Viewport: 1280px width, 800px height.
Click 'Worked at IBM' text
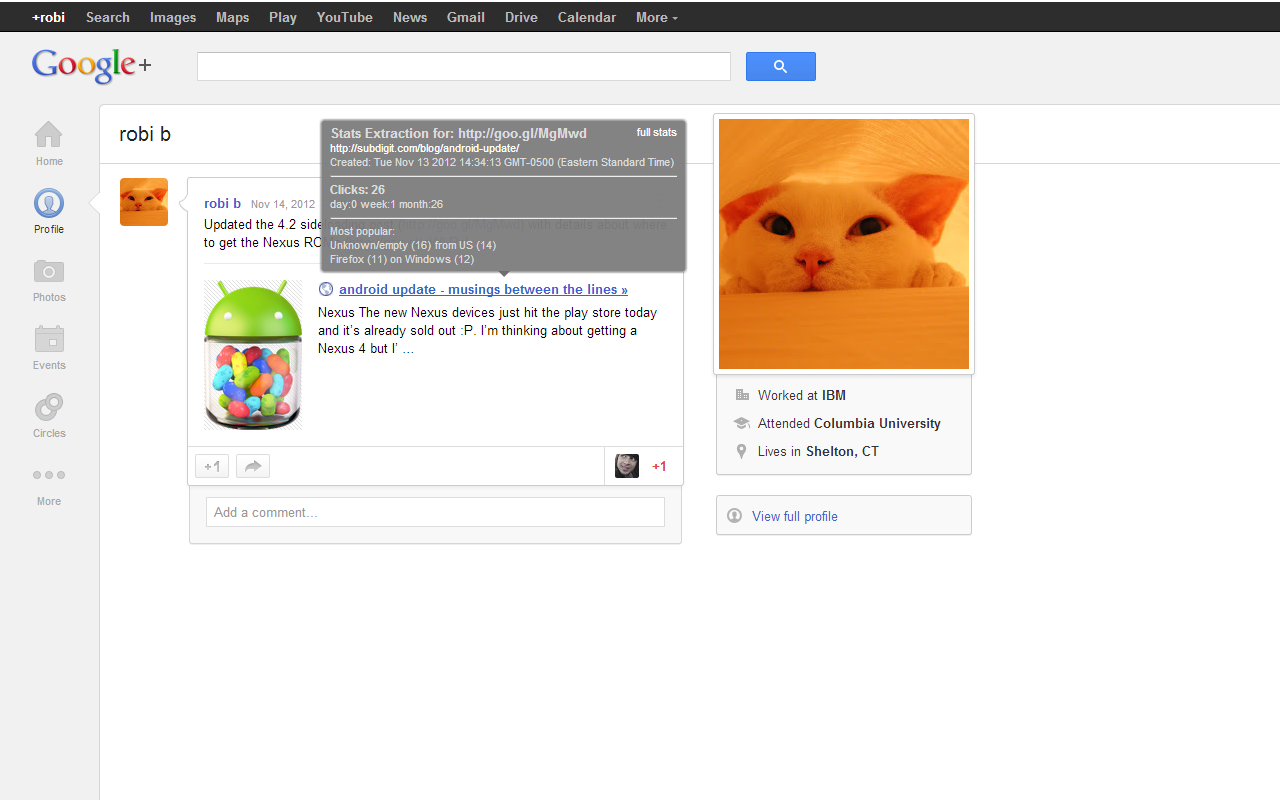802,395
